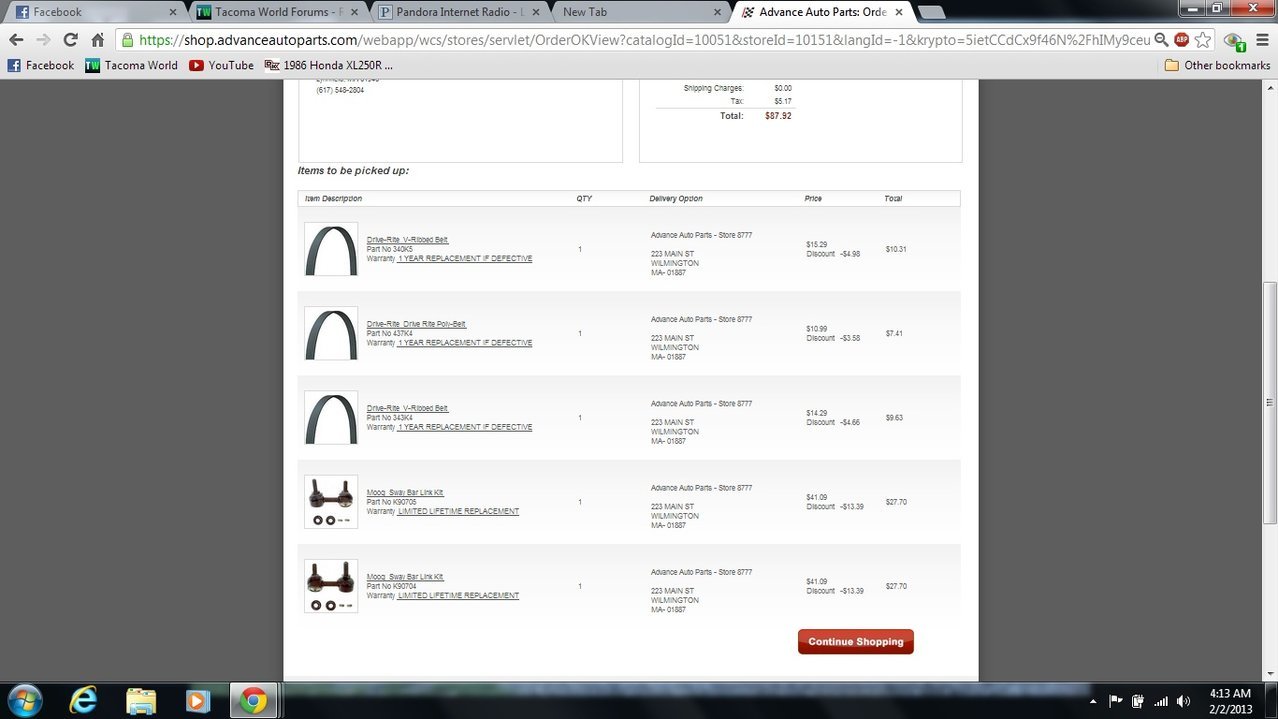Image resolution: width=1278 pixels, height=719 pixels.
Task: Click the Chrome taskbar icon
Action: click(x=253, y=700)
